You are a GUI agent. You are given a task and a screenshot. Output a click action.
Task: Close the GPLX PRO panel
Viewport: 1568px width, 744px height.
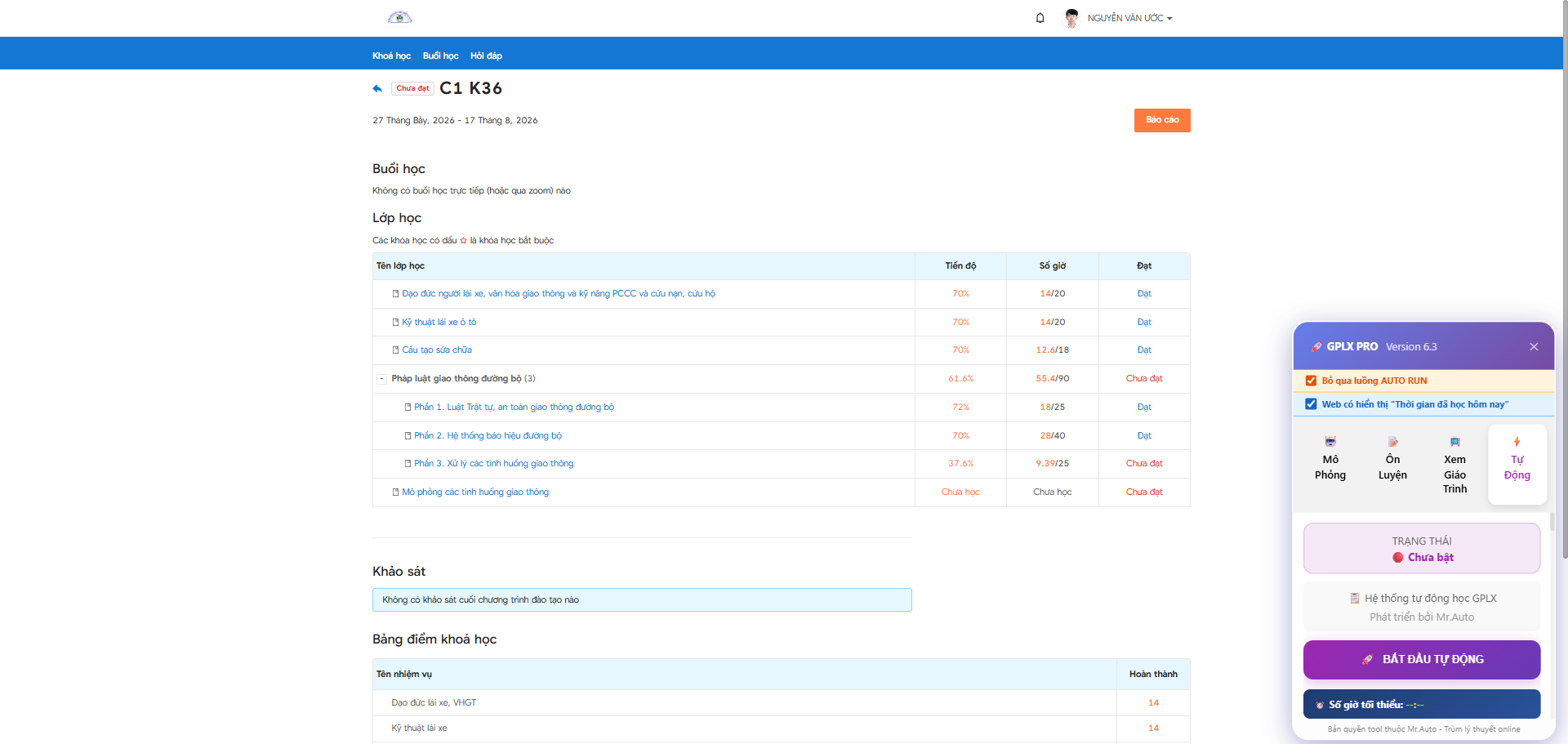pyautogui.click(x=1534, y=347)
